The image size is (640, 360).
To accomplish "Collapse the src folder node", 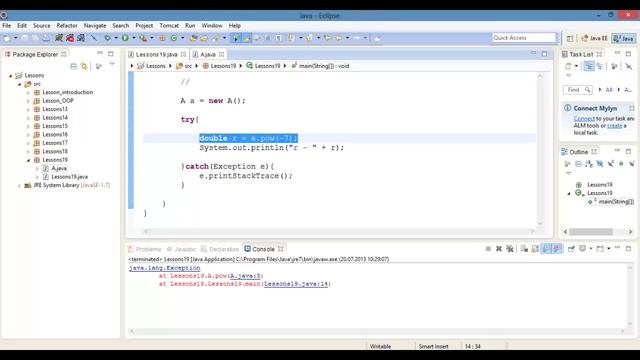I will 19,84.
